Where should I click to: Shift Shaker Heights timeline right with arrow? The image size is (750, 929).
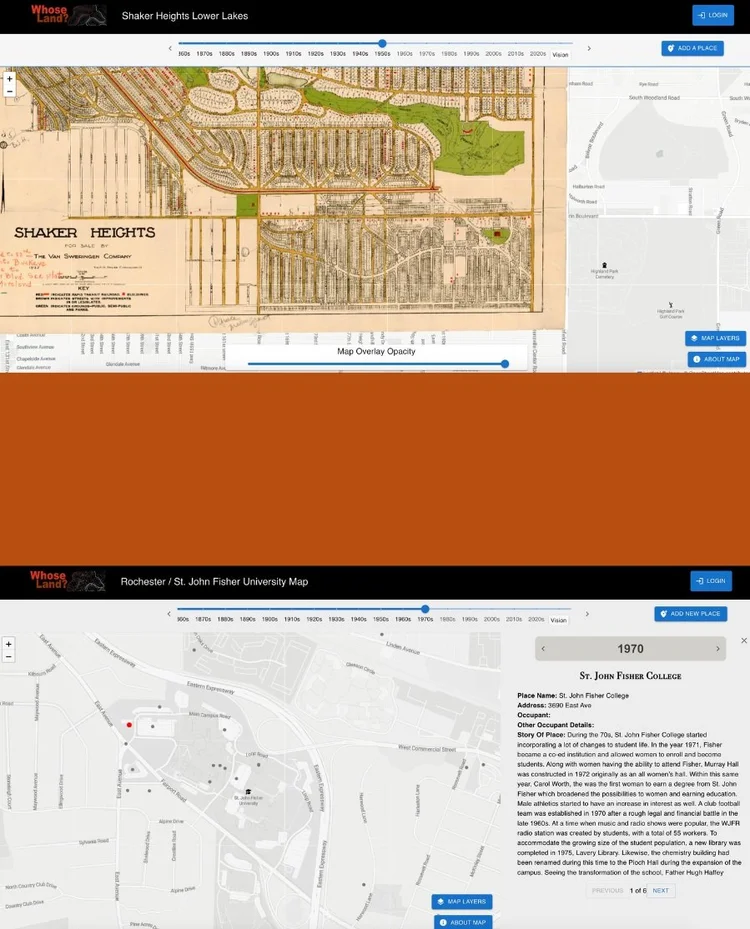pyautogui.click(x=589, y=49)
